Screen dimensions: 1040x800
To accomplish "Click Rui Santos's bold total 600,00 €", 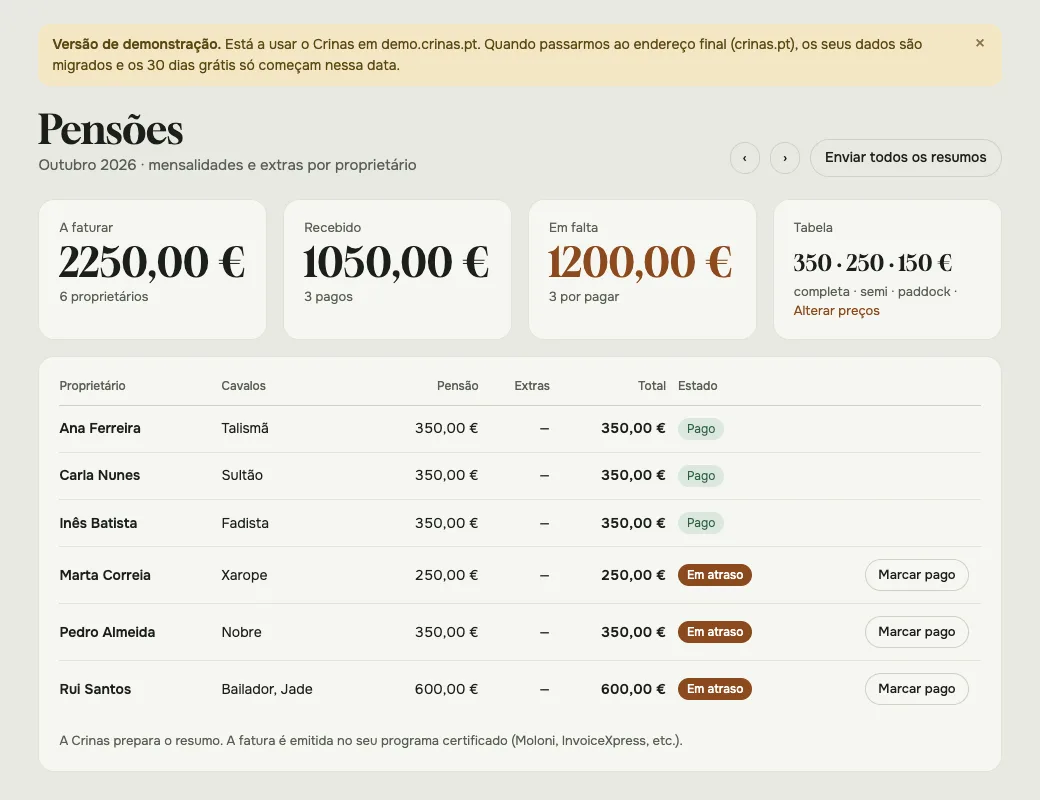I will click(x=633, y=689).
